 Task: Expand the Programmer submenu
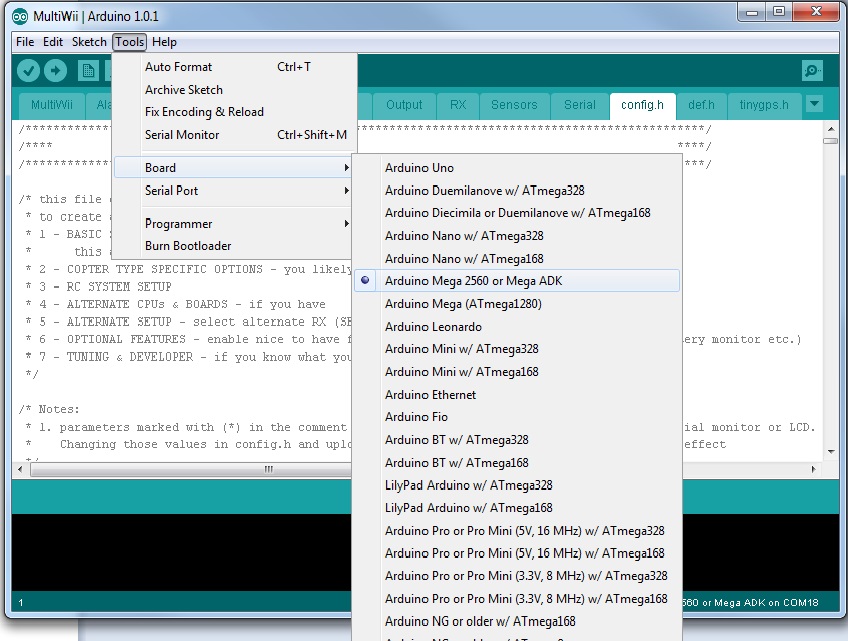point(234,223)
